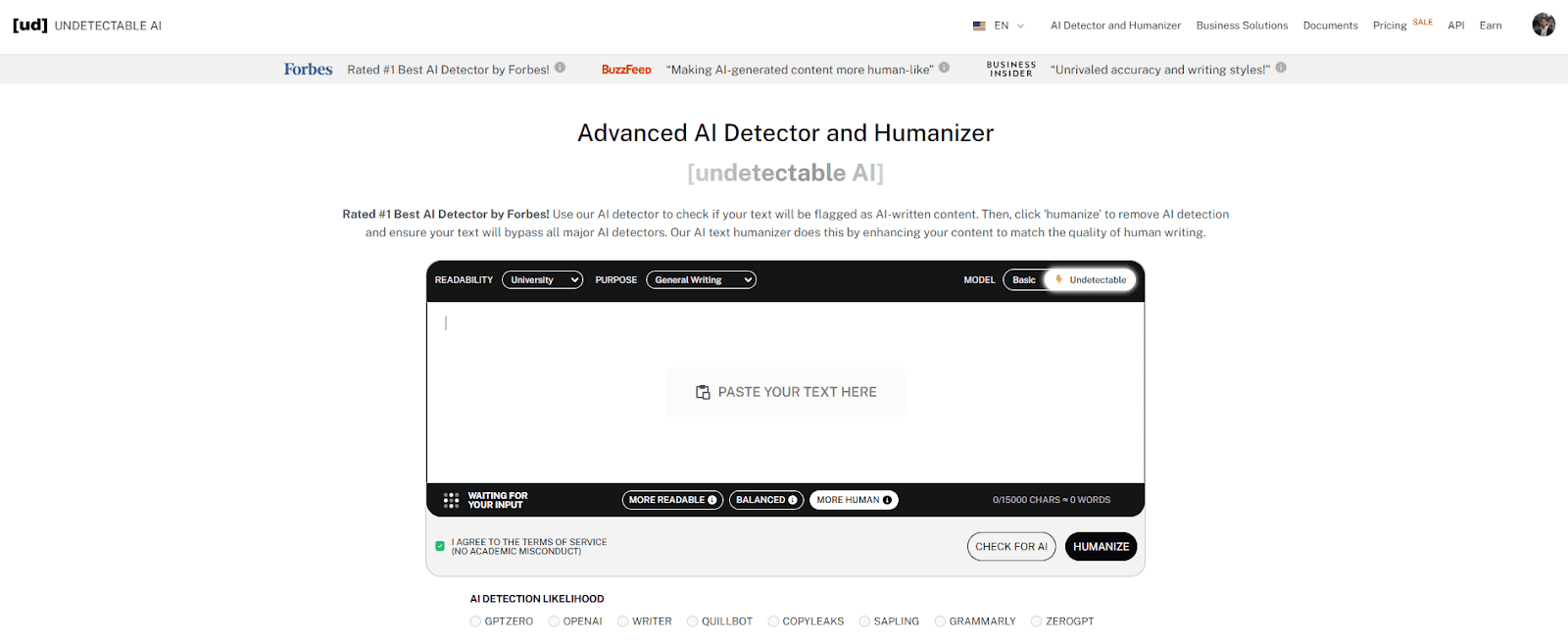Select the Basic model toggle option
The image size is (1568, 644).
1024,280
